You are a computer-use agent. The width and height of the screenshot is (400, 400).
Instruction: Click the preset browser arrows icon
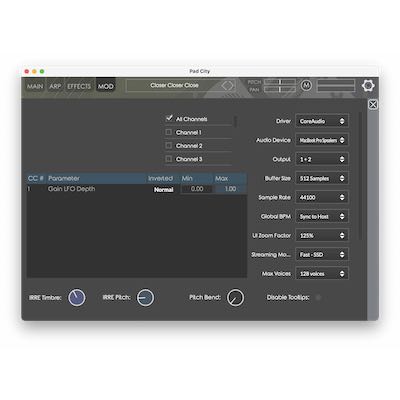pyautogui.click(x=227, y=86)
